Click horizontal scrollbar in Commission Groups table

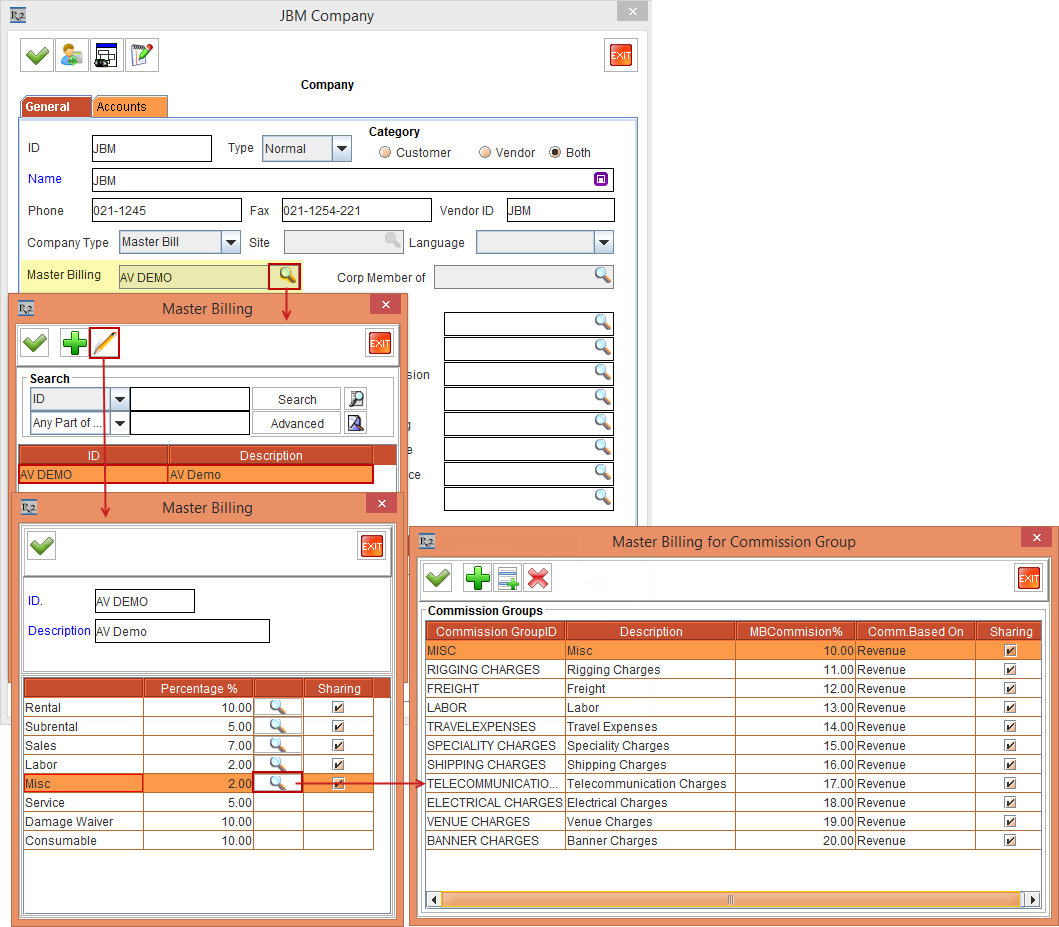coord(730,900)
